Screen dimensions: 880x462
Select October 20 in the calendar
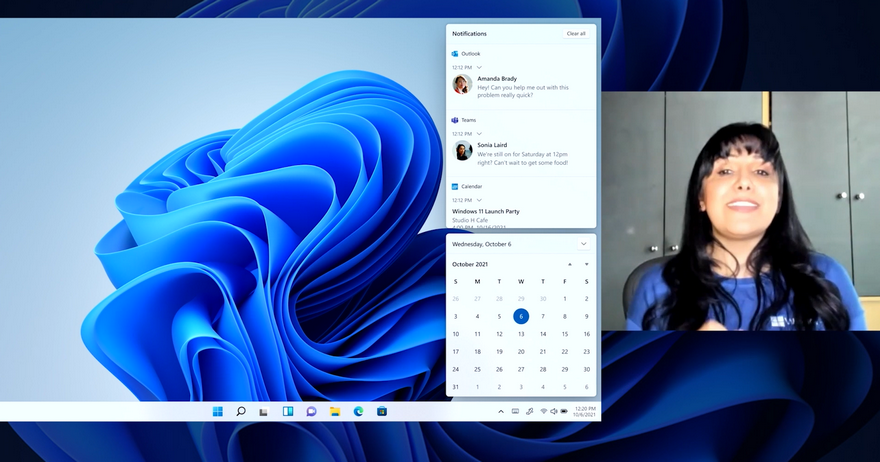pyautogui.click(x=521, y=352)
